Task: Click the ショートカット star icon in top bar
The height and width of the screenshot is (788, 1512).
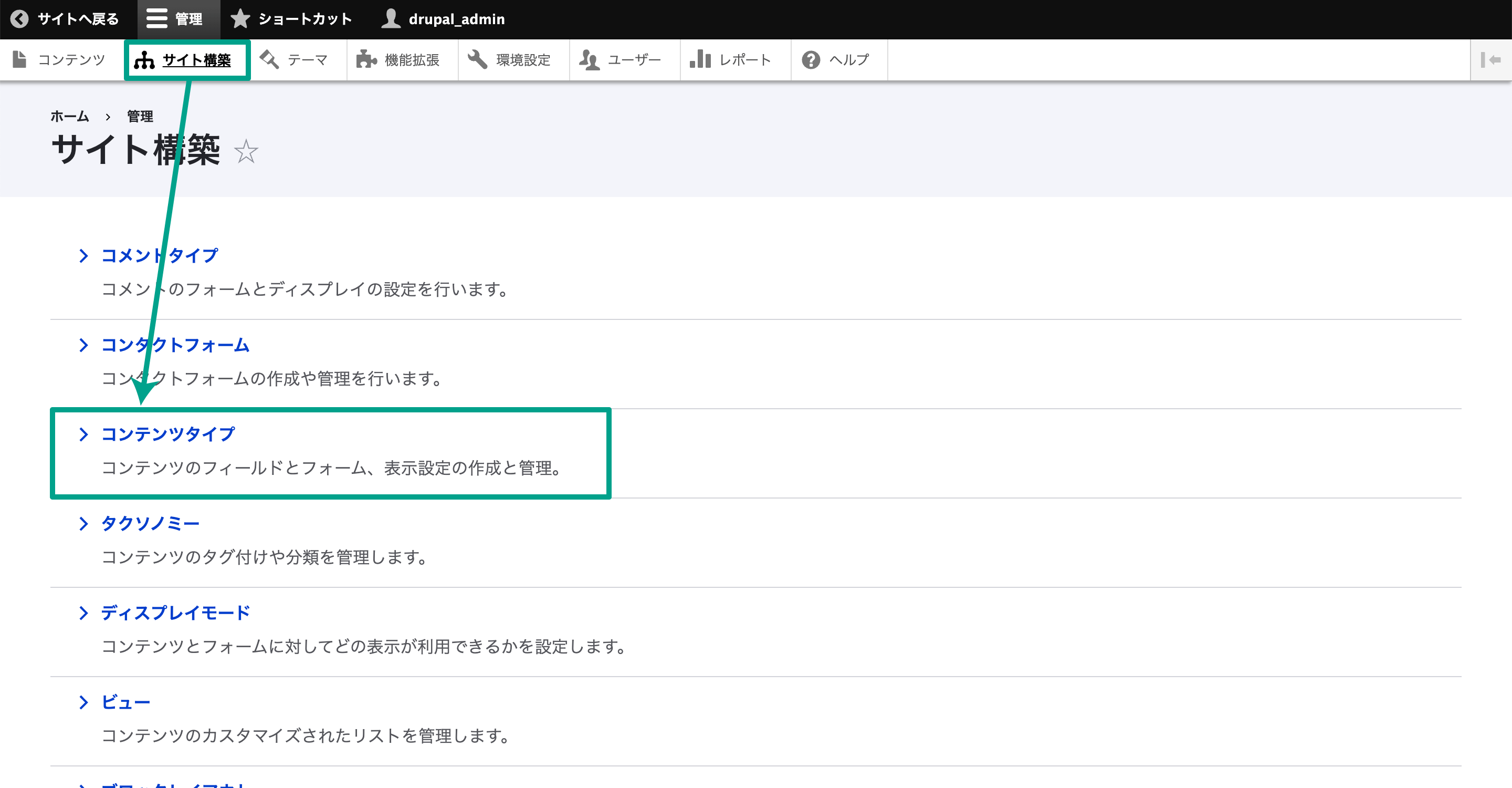Action: tap(239, 19)
